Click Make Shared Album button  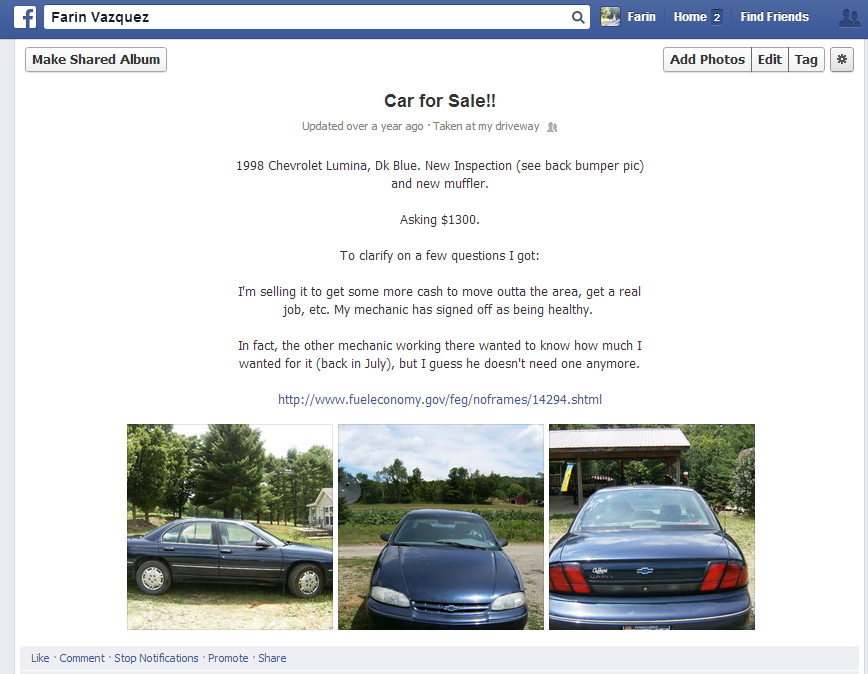[x=96, y=59]
